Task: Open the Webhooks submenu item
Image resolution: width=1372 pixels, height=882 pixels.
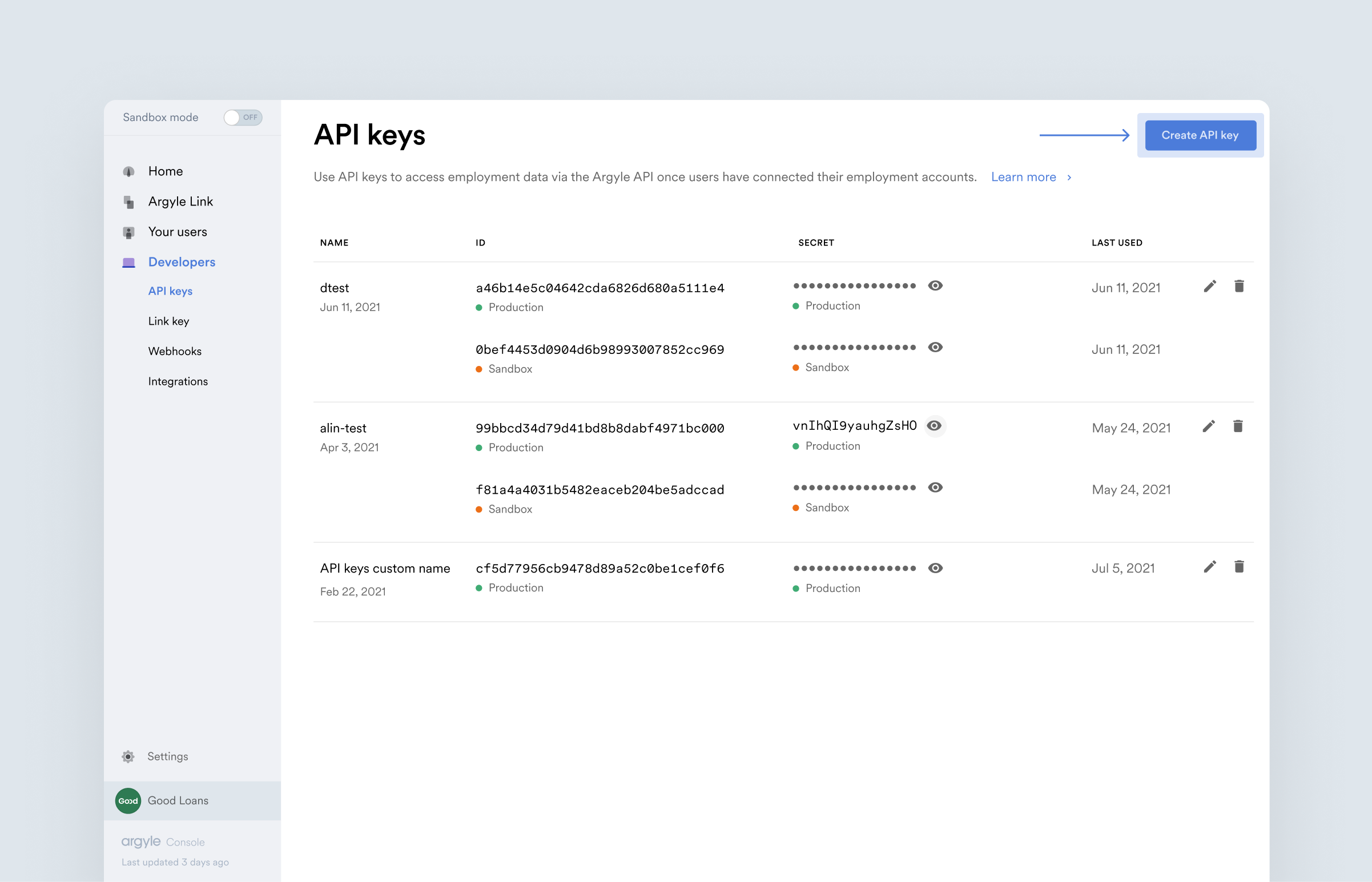Action: coord(175,351)
